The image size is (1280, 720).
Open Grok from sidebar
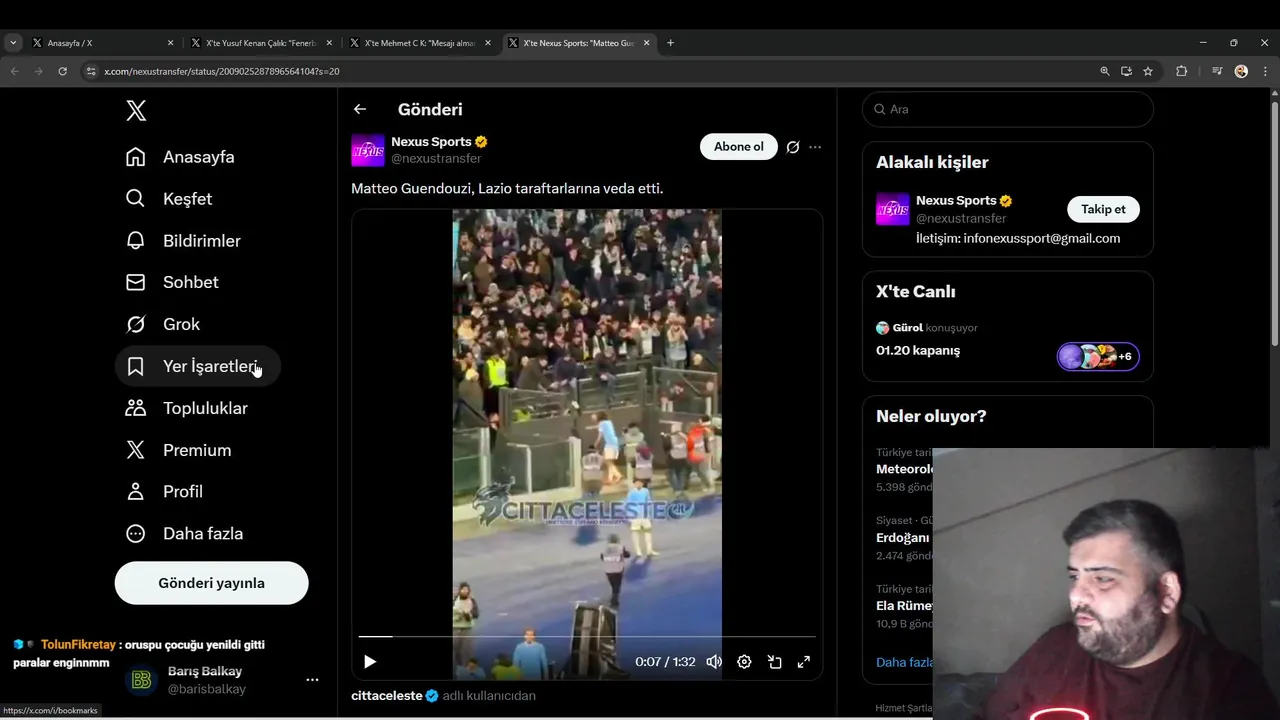point(163,325)
